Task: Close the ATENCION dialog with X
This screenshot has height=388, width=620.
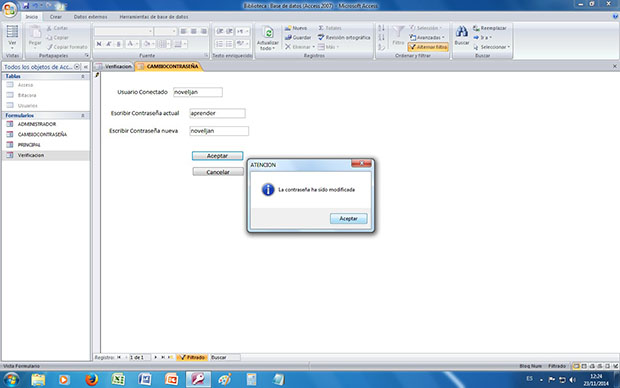Action: (361, 163)
